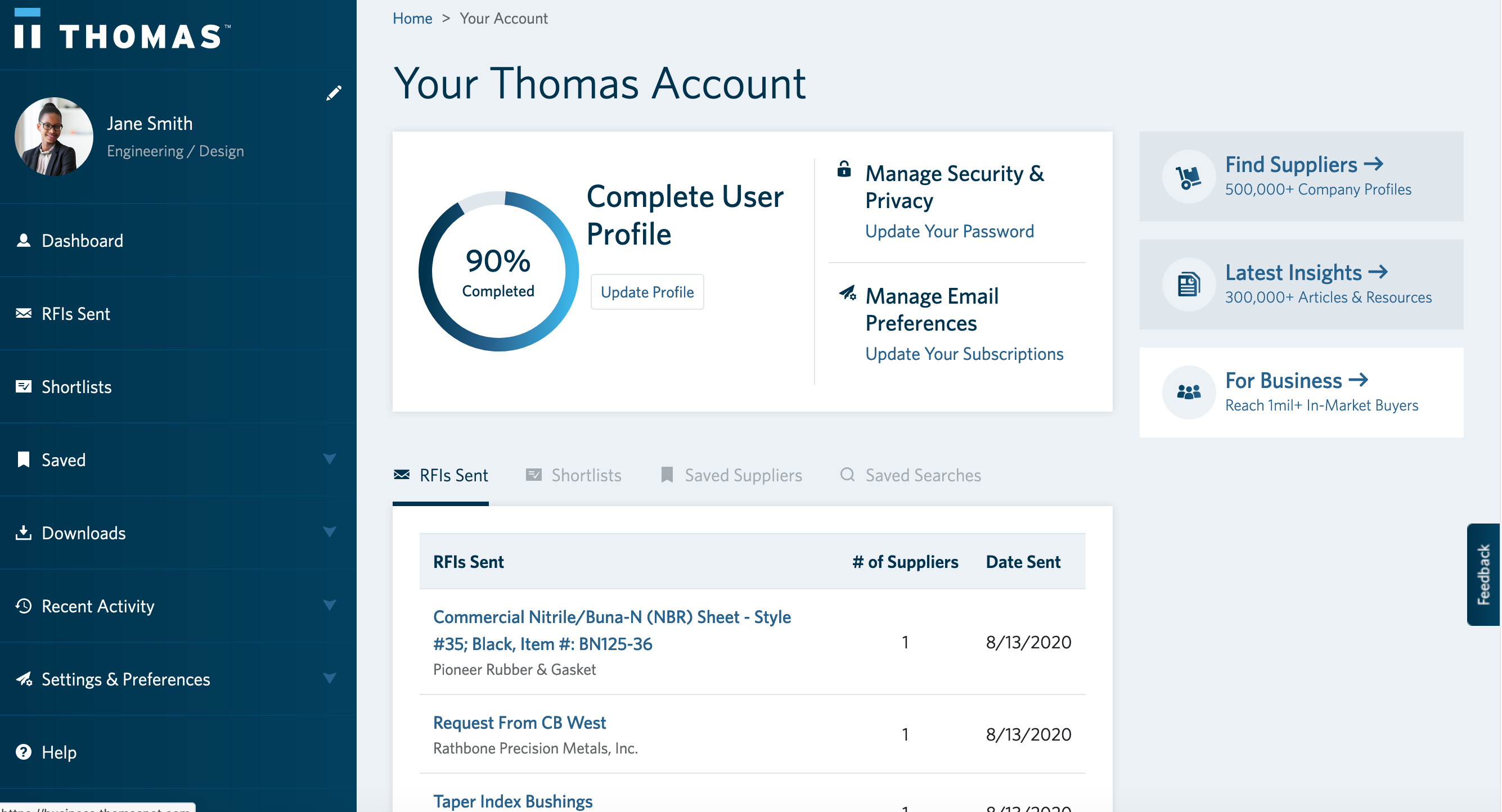Click the Dashboard person icon
Viewport: 1502px width, 812px height.
click(23, 240)
